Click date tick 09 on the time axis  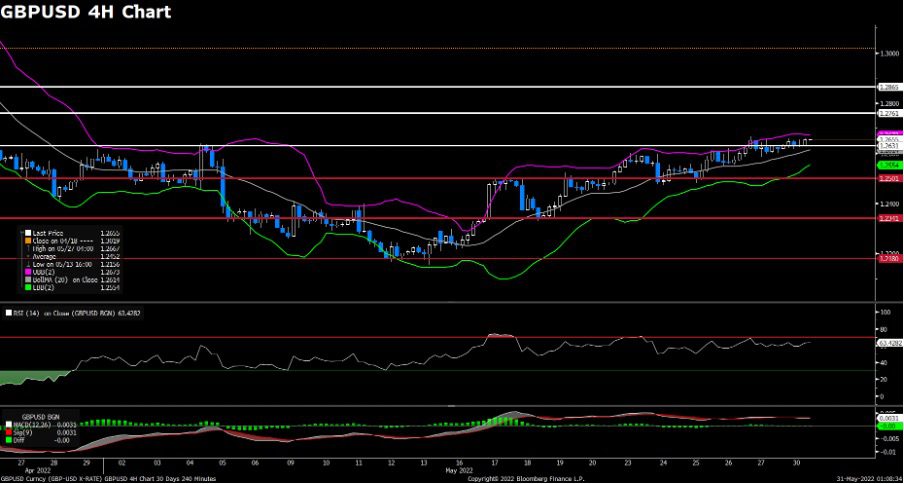click(291, 463)
